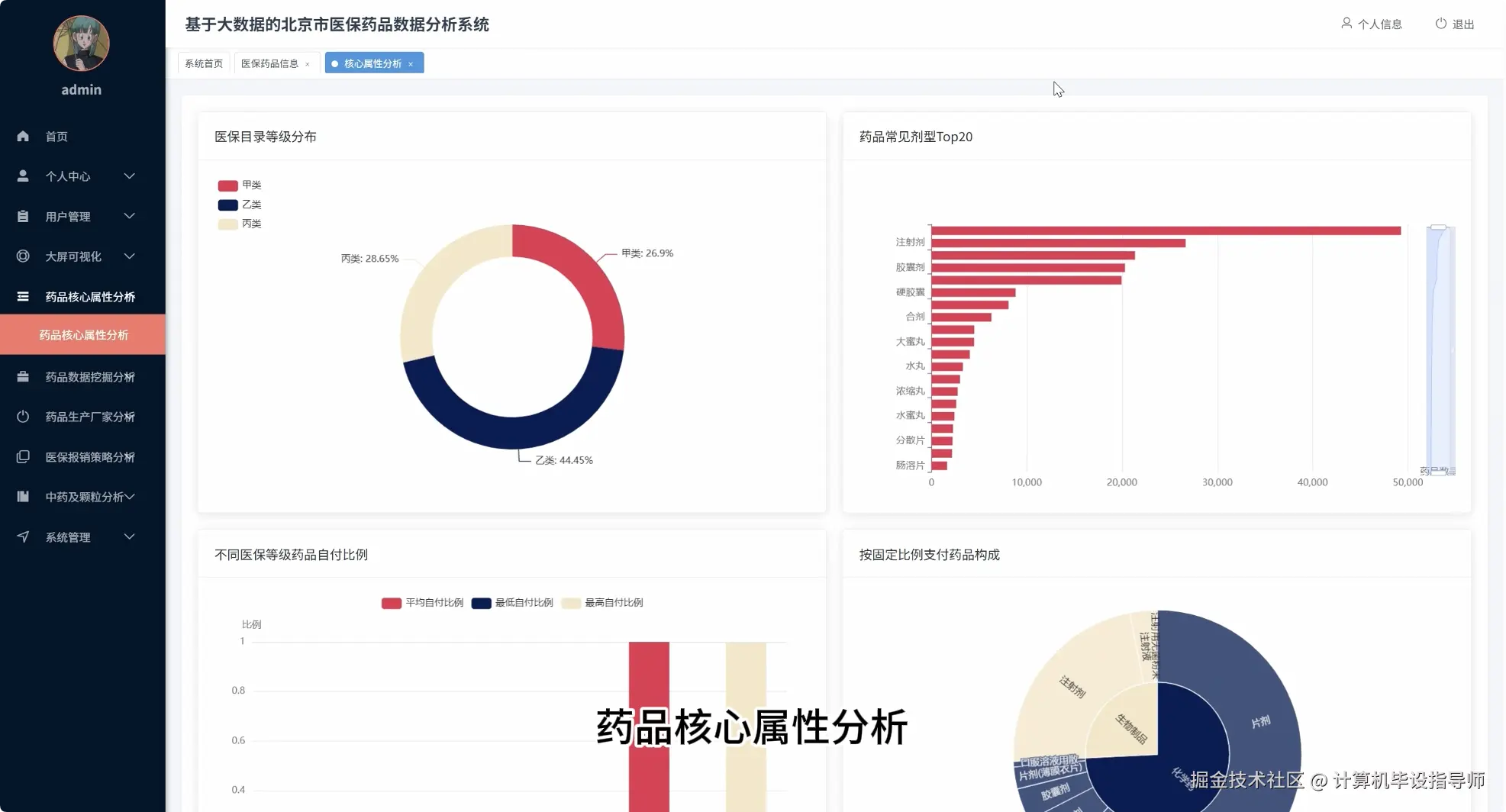Expand the 个人中心 submenu chevron

(129, 176)
